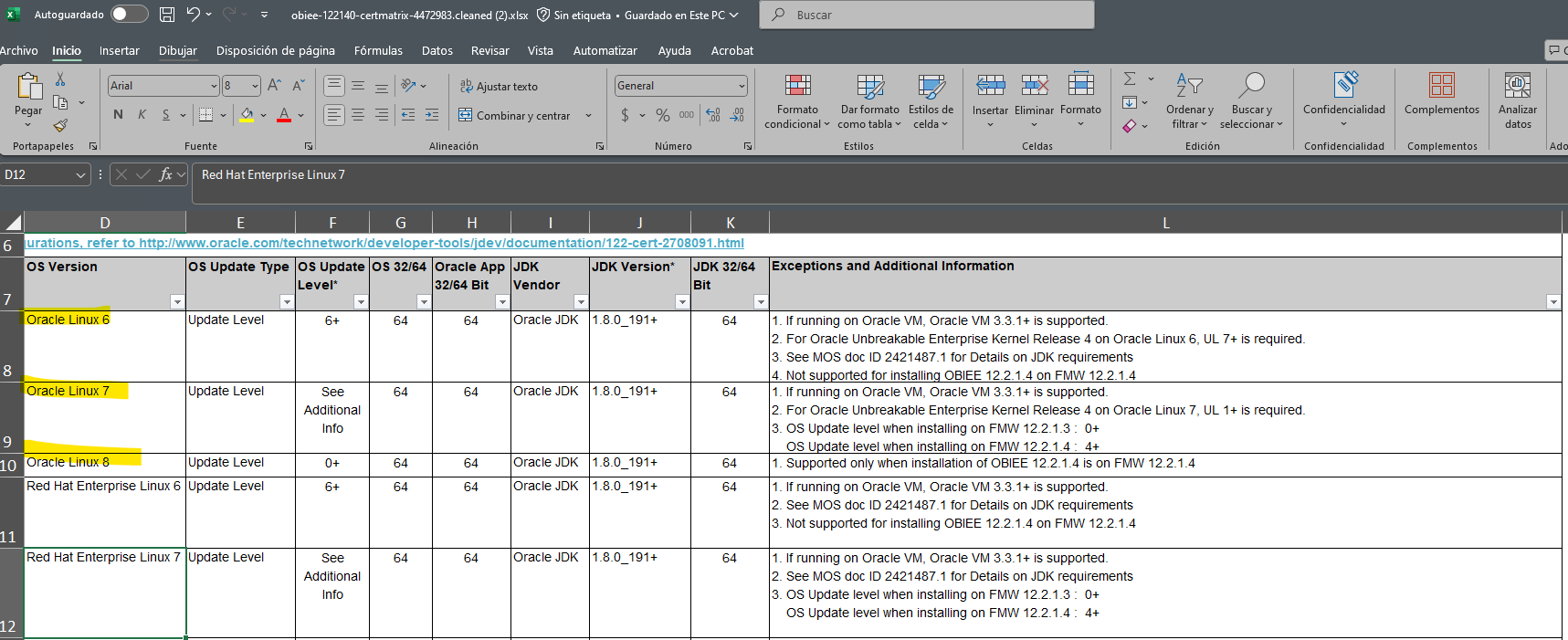1568x640 pixels.
Task: Open Formato cells menu
Action: coord(1080,100)
